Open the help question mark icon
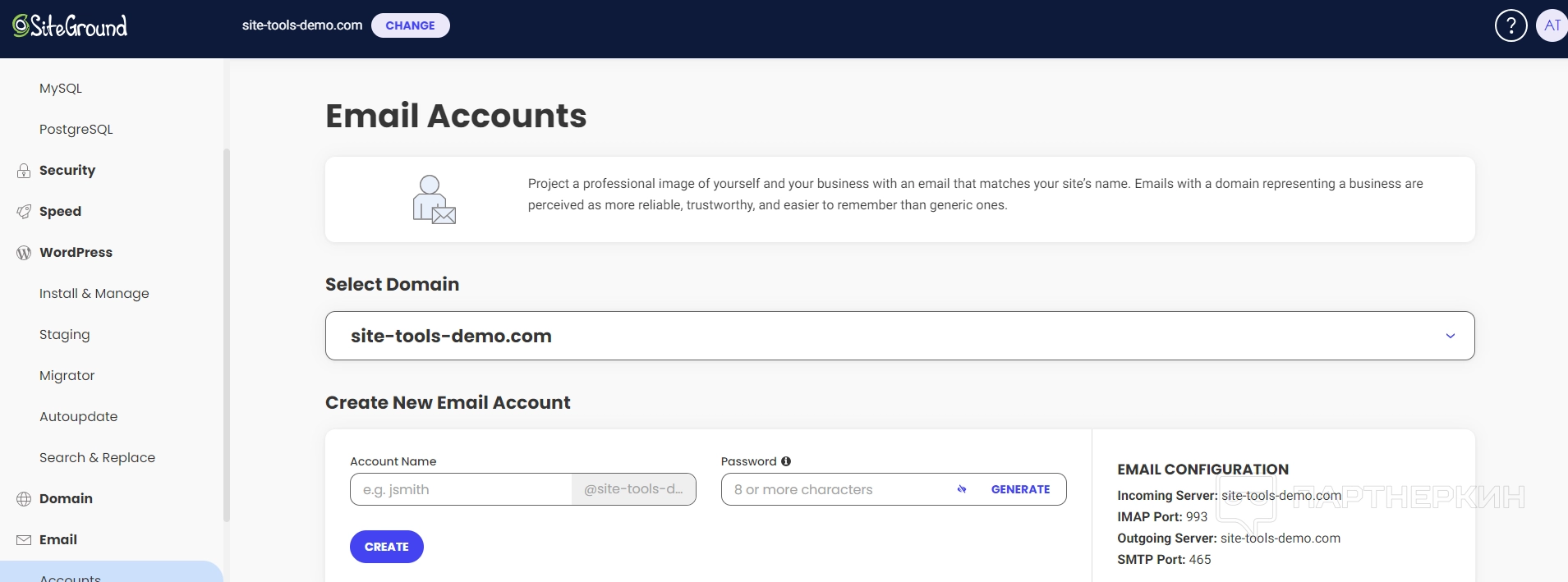This screenshot has height=582, width=1568. point(1511,25)
